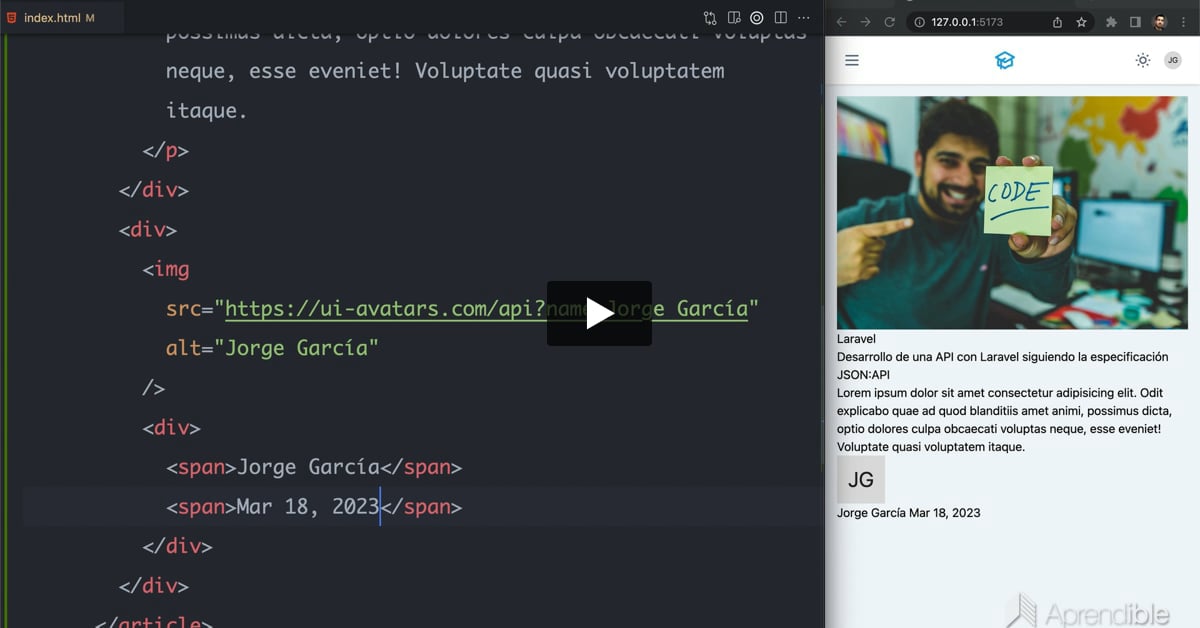Viewport: 1200px width, 628px height.
Task: Click the "itaque." line in the editor
Action: (206, 111)
